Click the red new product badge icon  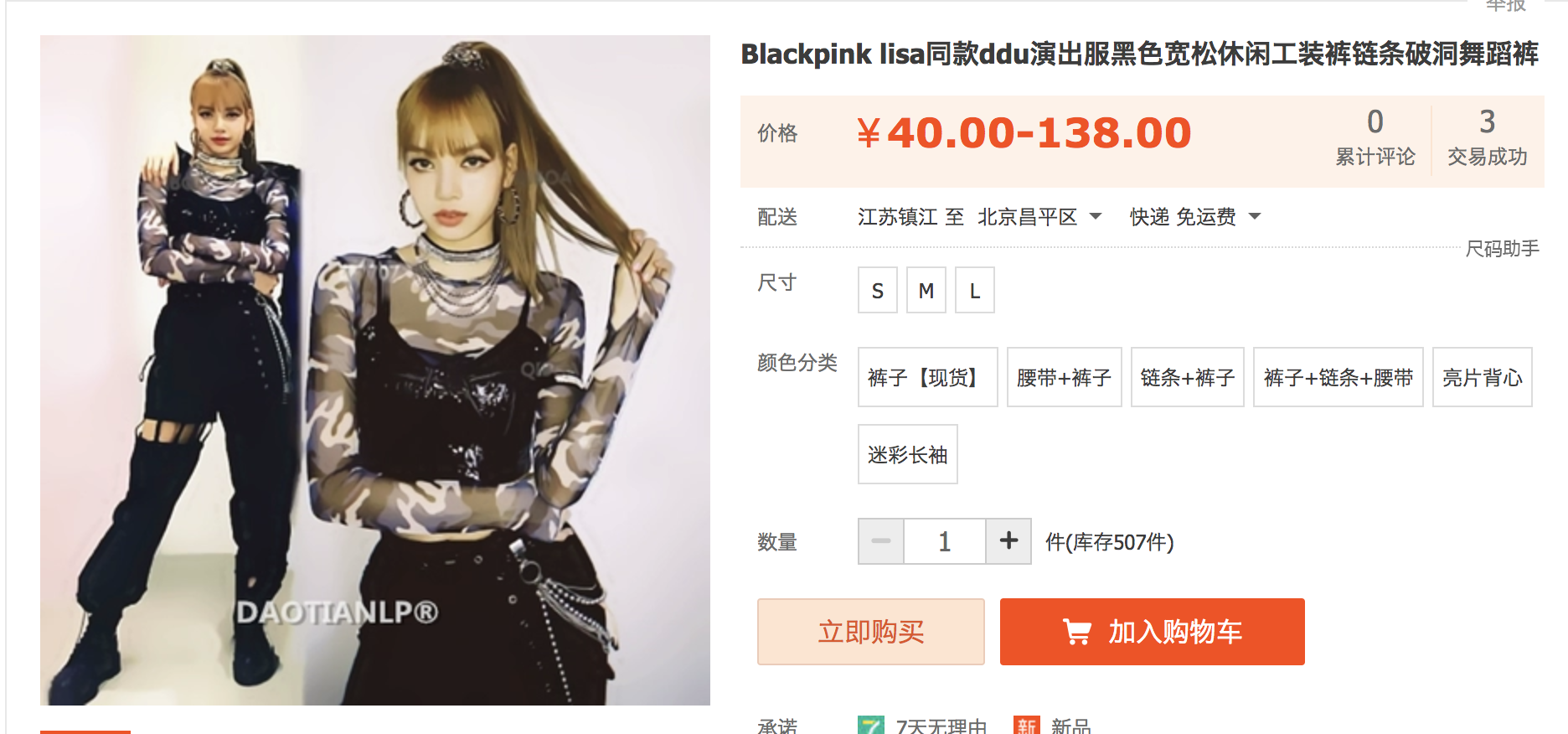[1026, 726]
